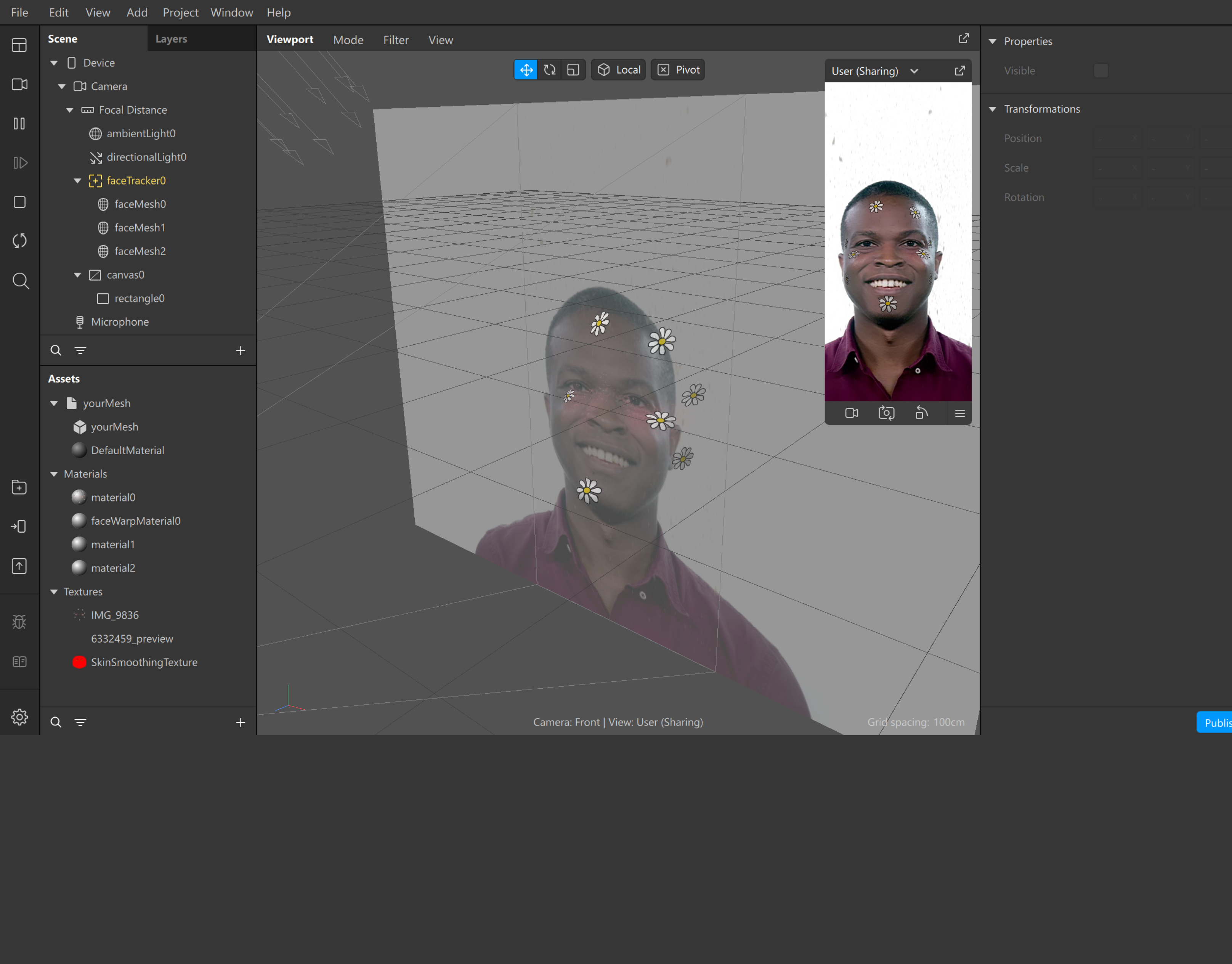The image size is (1232, 964).
Task: Select the red SkinSmoothingTexture swatch
Action: pos(79,662)
